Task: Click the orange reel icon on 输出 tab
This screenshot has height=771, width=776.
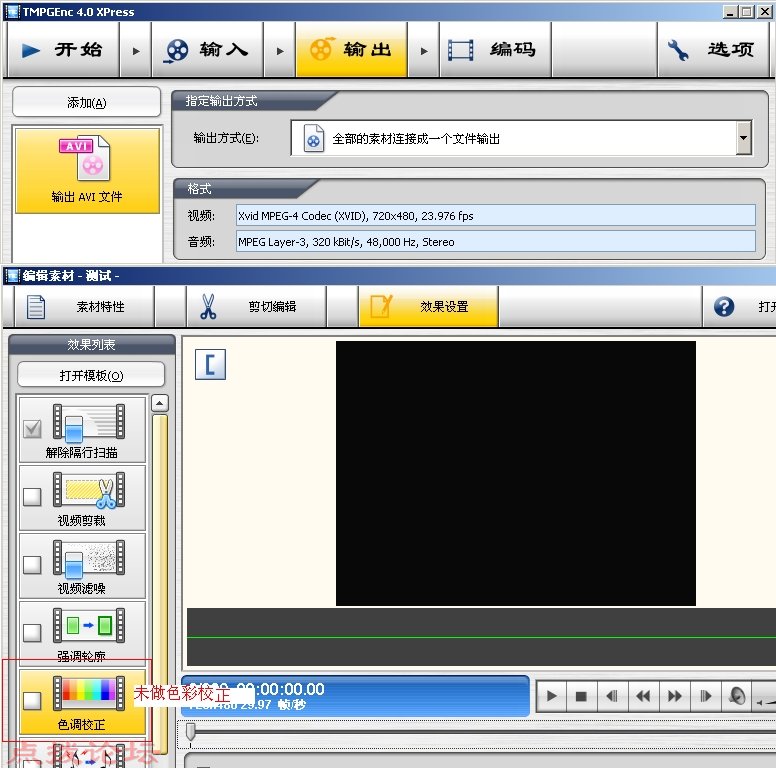Action: 322,49
